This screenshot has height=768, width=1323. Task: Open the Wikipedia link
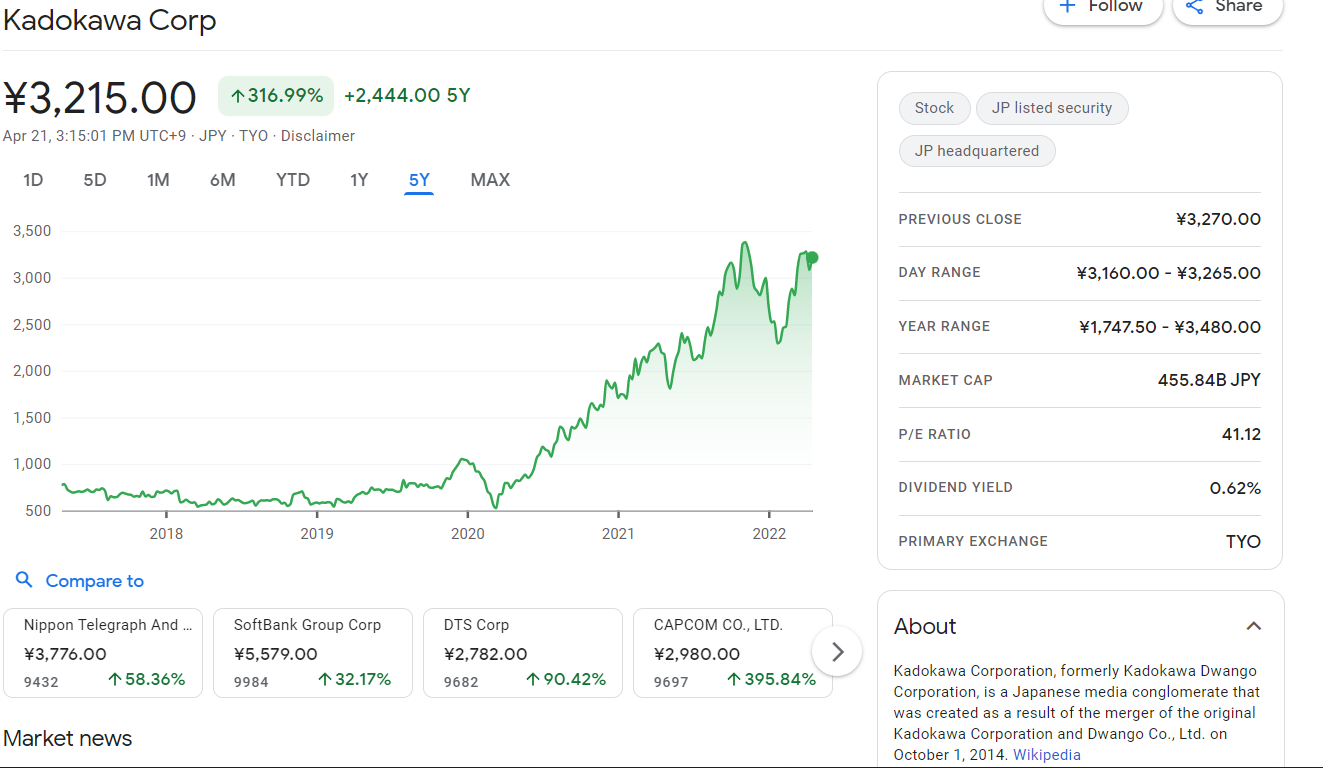click(x=1047, y=755)
